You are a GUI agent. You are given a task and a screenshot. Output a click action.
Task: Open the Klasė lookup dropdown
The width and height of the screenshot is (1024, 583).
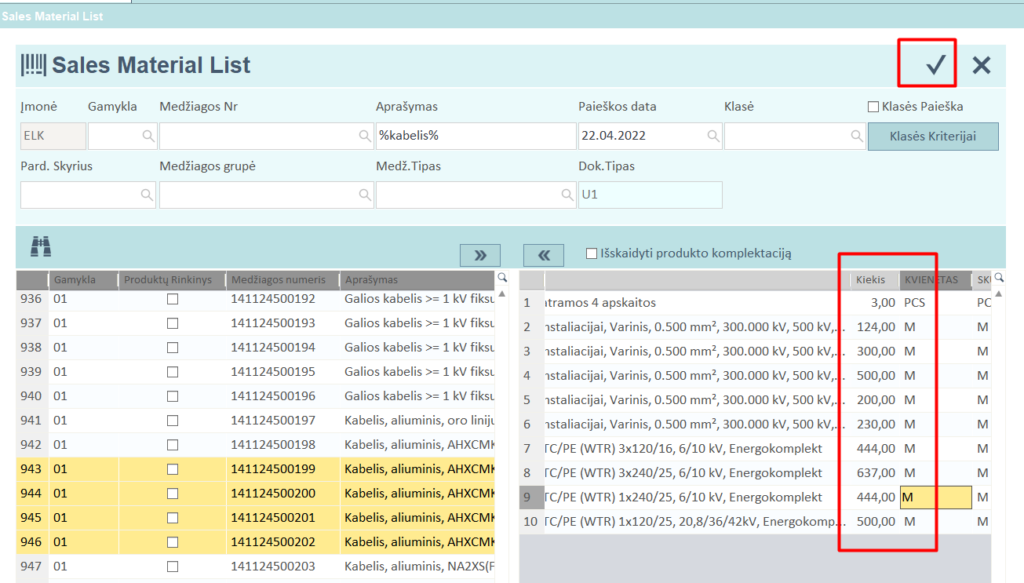[x=855, y=136]
